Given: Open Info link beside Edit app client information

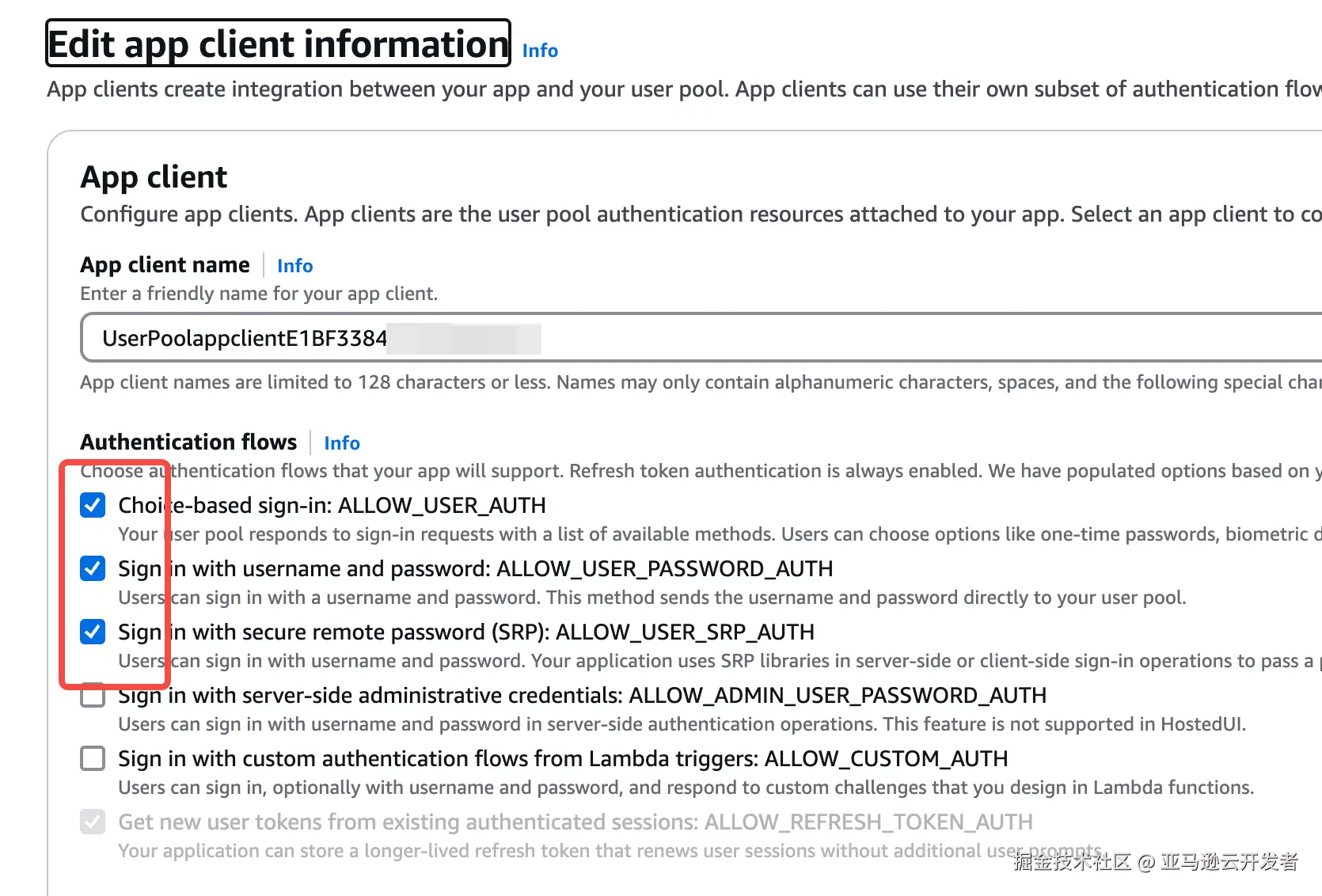Looking at the screenshot, I should (540, 51).
